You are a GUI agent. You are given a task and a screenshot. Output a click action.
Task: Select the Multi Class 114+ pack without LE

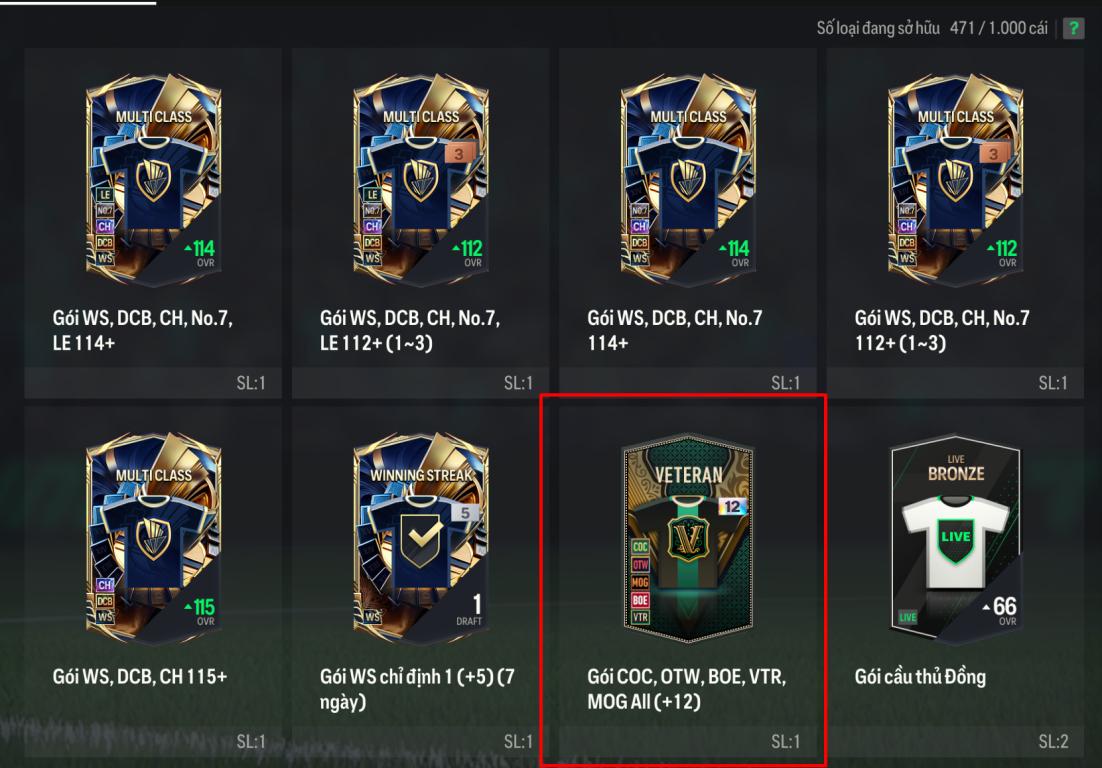pyautogui.click(x=688, y=181)
